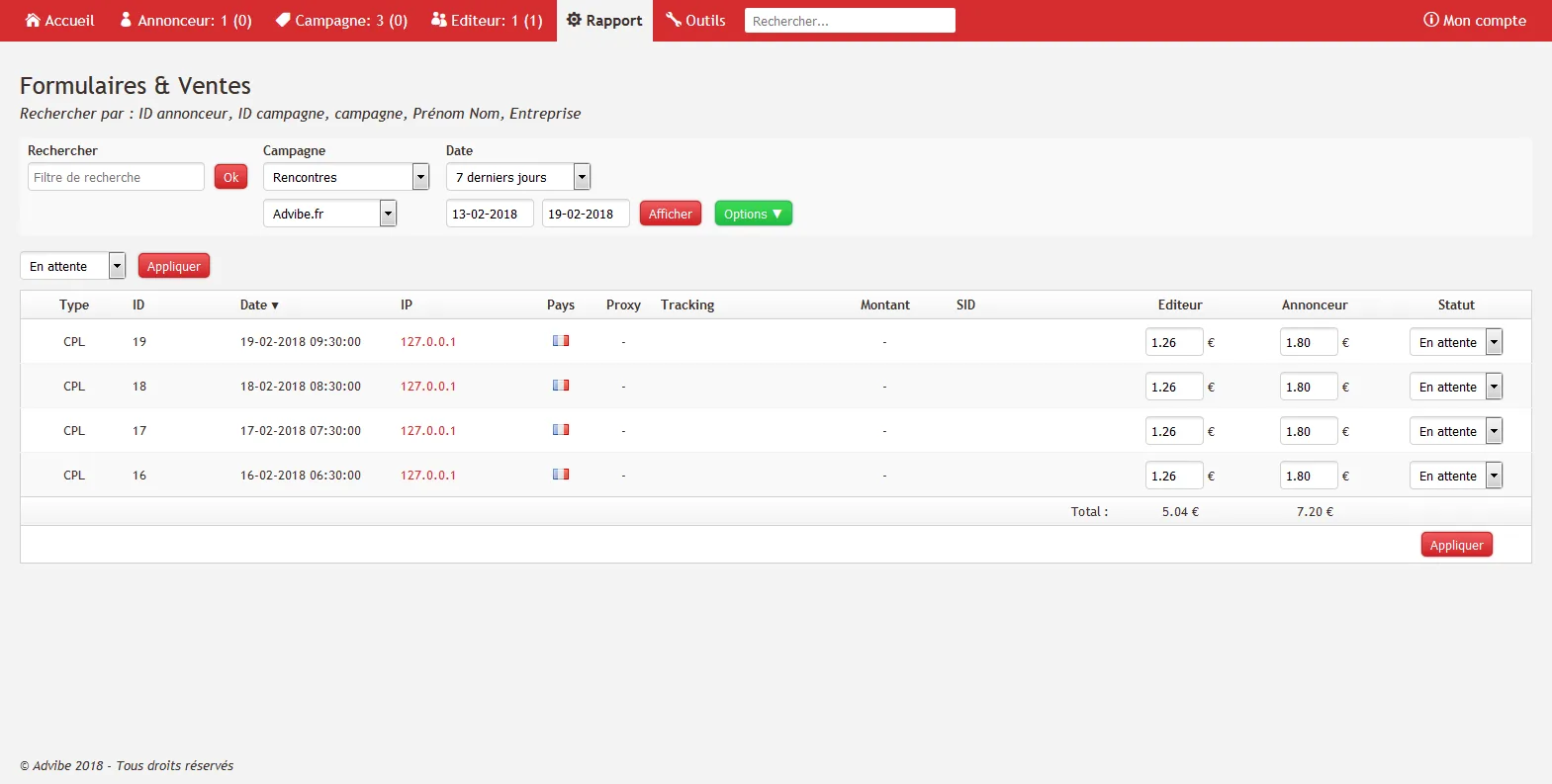Click the 13-02-2018 start date field
1552x784 pixels.
(x=490, y=214)
